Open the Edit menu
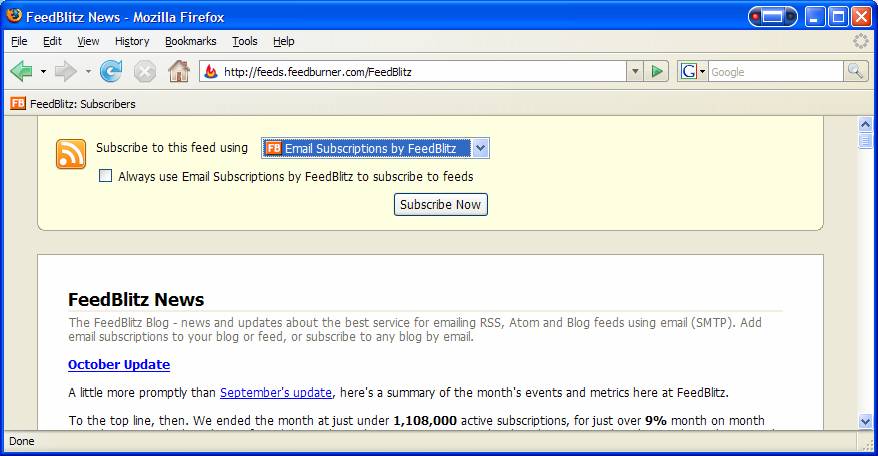The image size is (878, 456). click(52, 41)
